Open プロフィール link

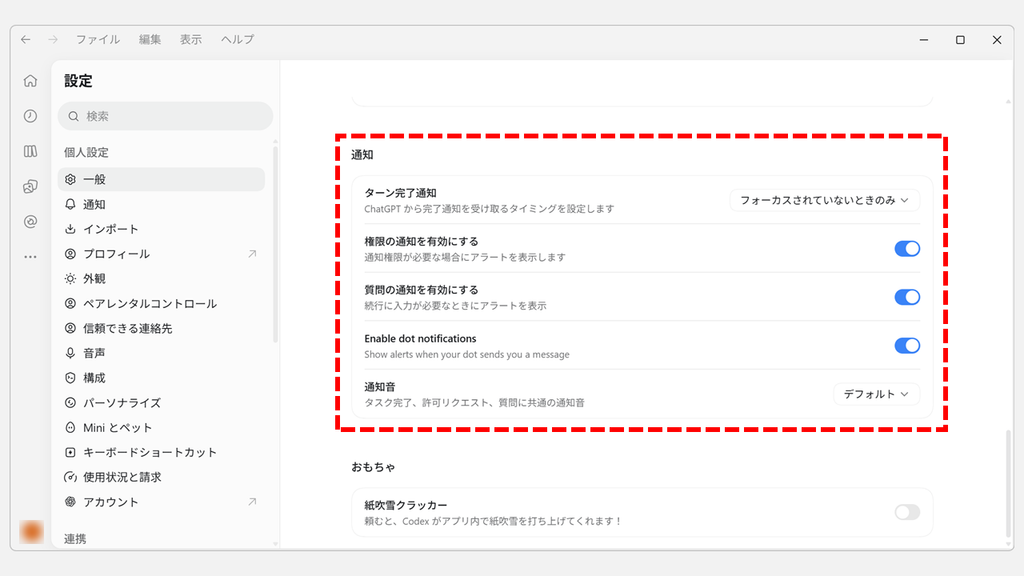click(x=161, y=254)
